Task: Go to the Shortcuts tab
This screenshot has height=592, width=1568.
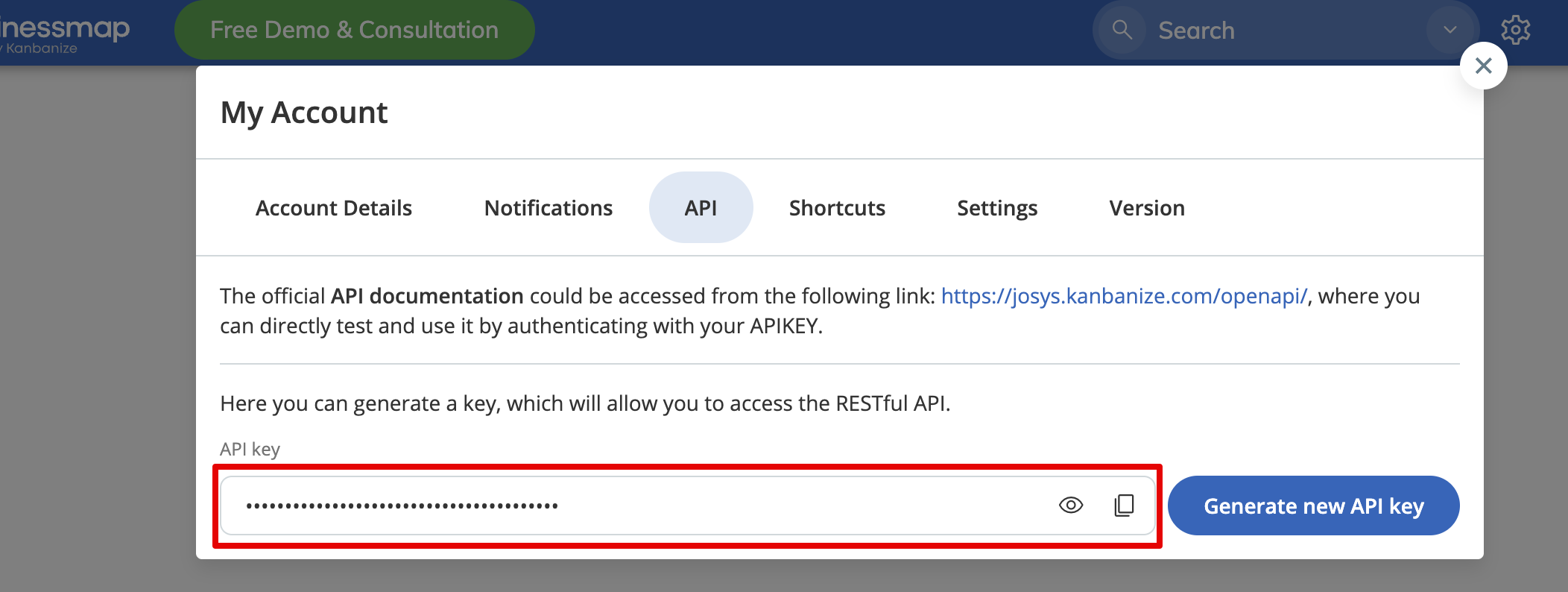Action: (837, 208)
